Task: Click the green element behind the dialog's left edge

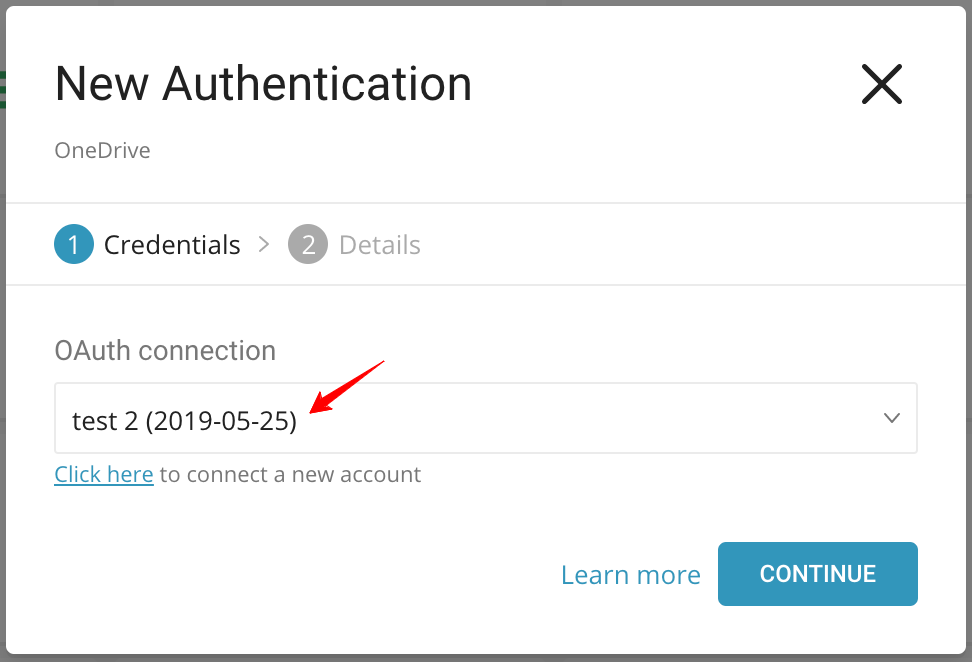Action: pos(3,89)
